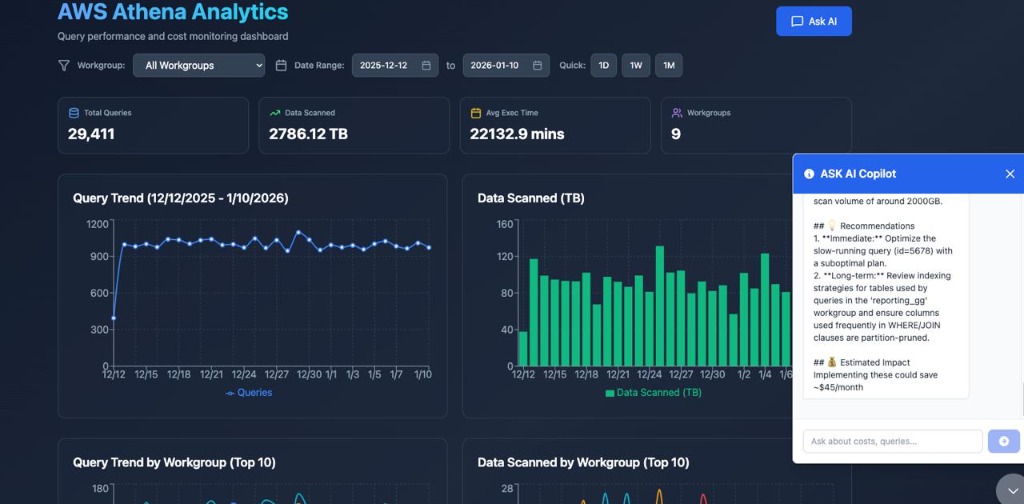Click Data Scanned by Workgroup (Top 10) title
This screenshot has height=504, width=1024.
(x=583, y=462)
